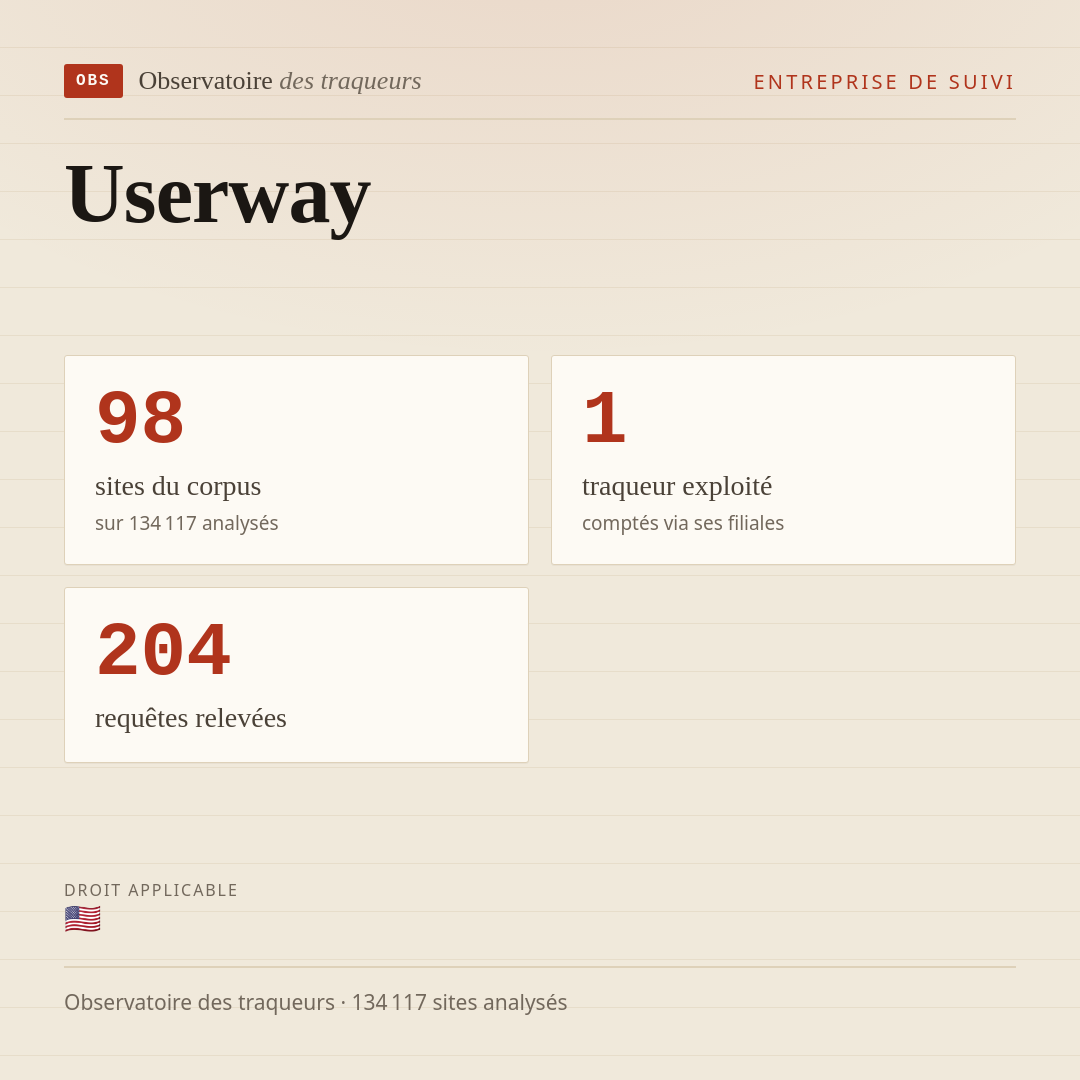Click 'sur 134 117 analysés' subtext
Image resolution: width=1080 pixels, height=1080 pixels.
pyautogui.click(x=187, y=523)
